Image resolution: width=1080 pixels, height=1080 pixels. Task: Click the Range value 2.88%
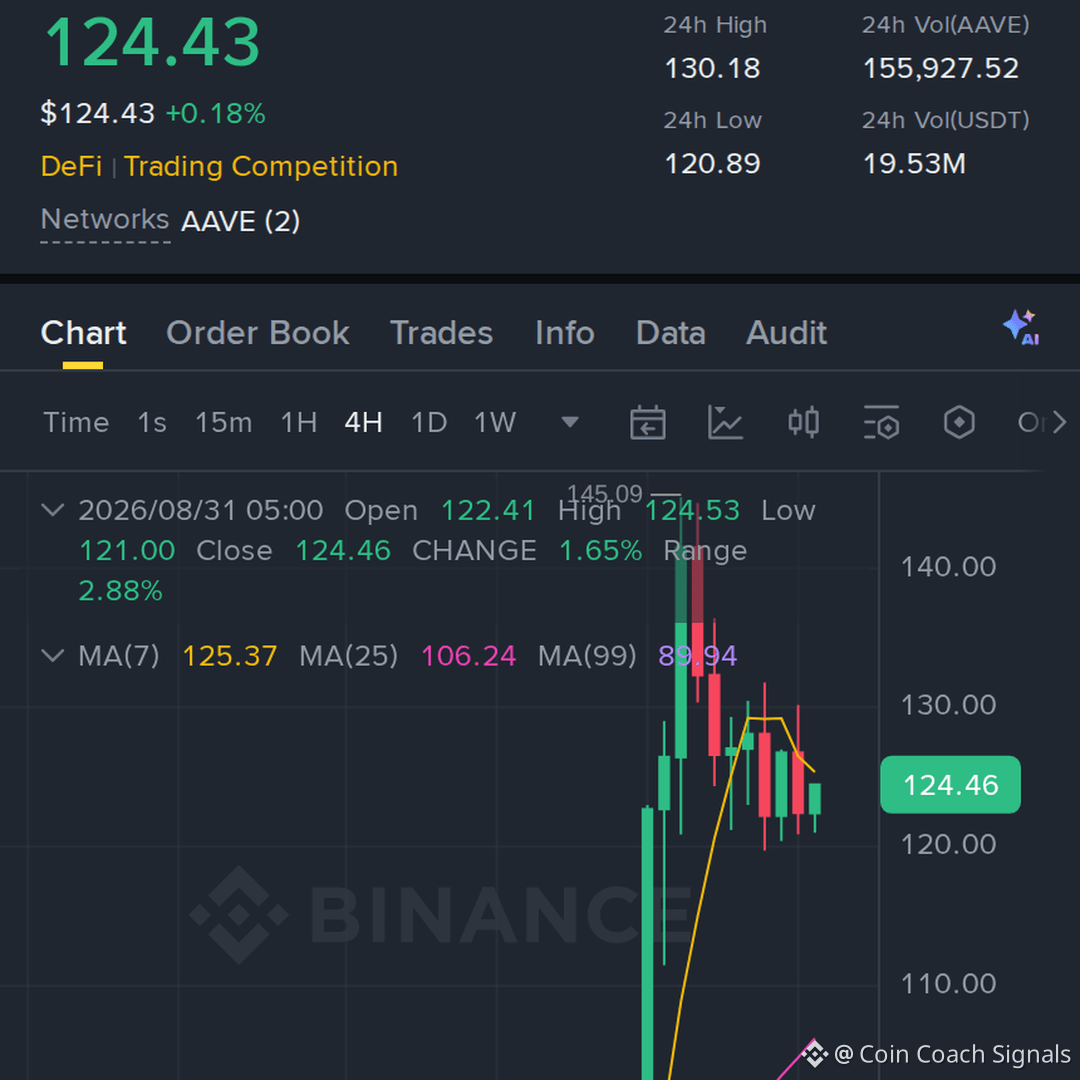(x=121, y=590)
